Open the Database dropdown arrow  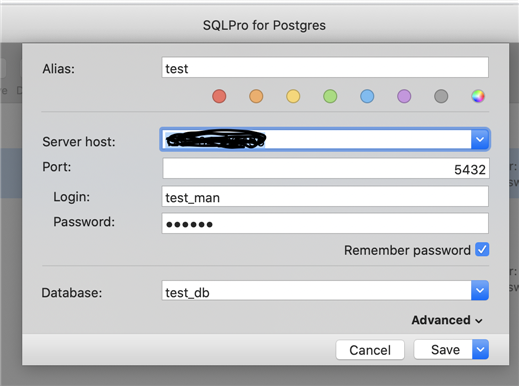[480, 290]
